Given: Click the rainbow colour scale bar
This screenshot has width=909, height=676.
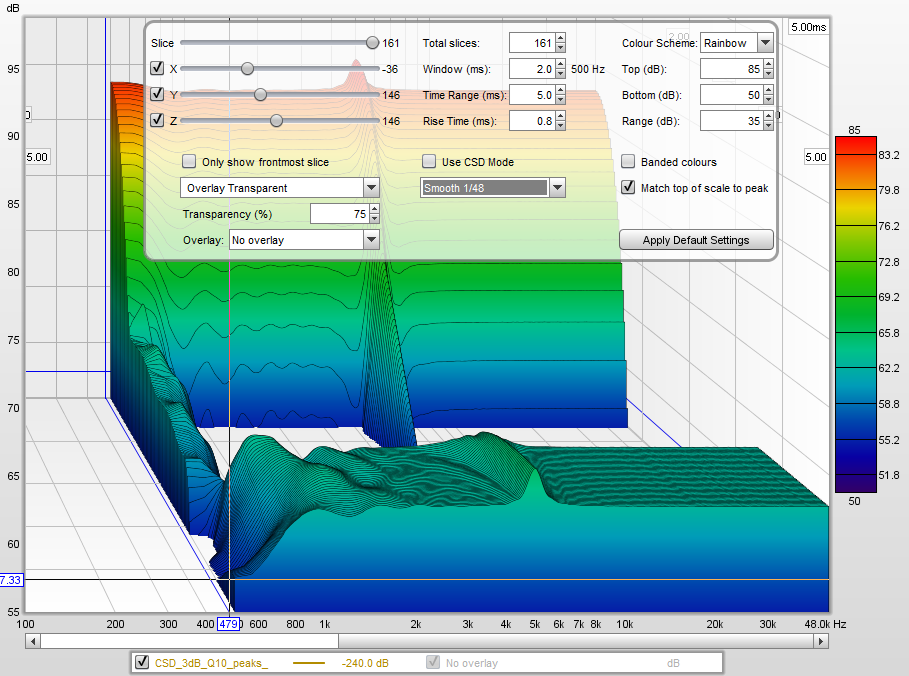Looking at the screenshot, I should click(856, 314).
